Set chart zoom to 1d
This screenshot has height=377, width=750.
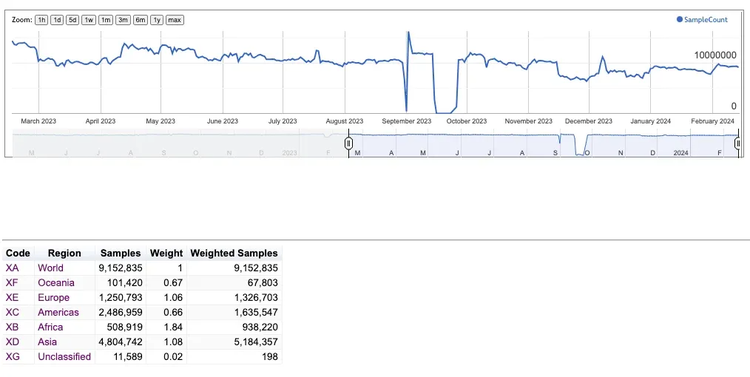(x=57, y=20)
